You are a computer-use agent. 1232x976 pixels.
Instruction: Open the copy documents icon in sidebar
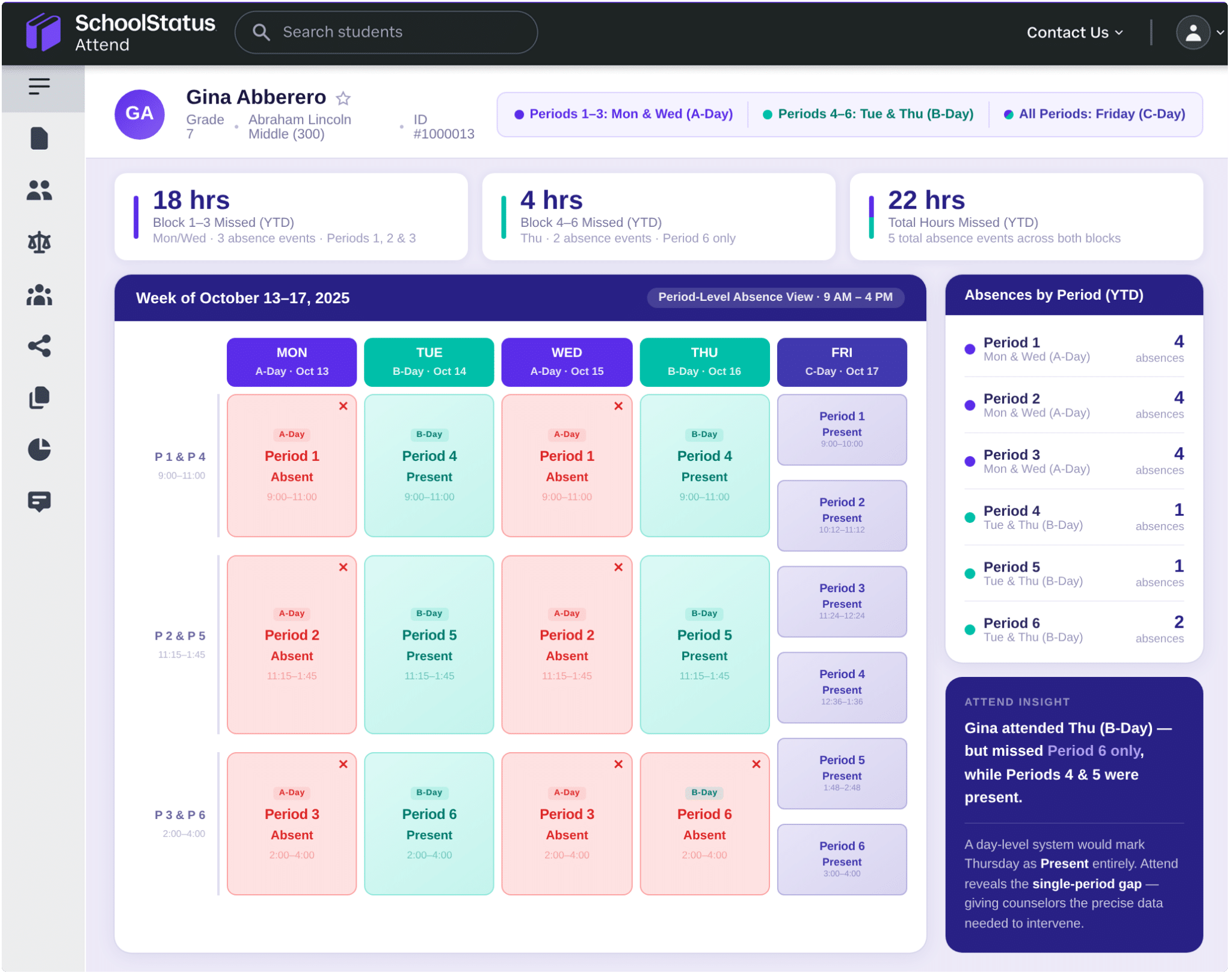tap(39, 398)
